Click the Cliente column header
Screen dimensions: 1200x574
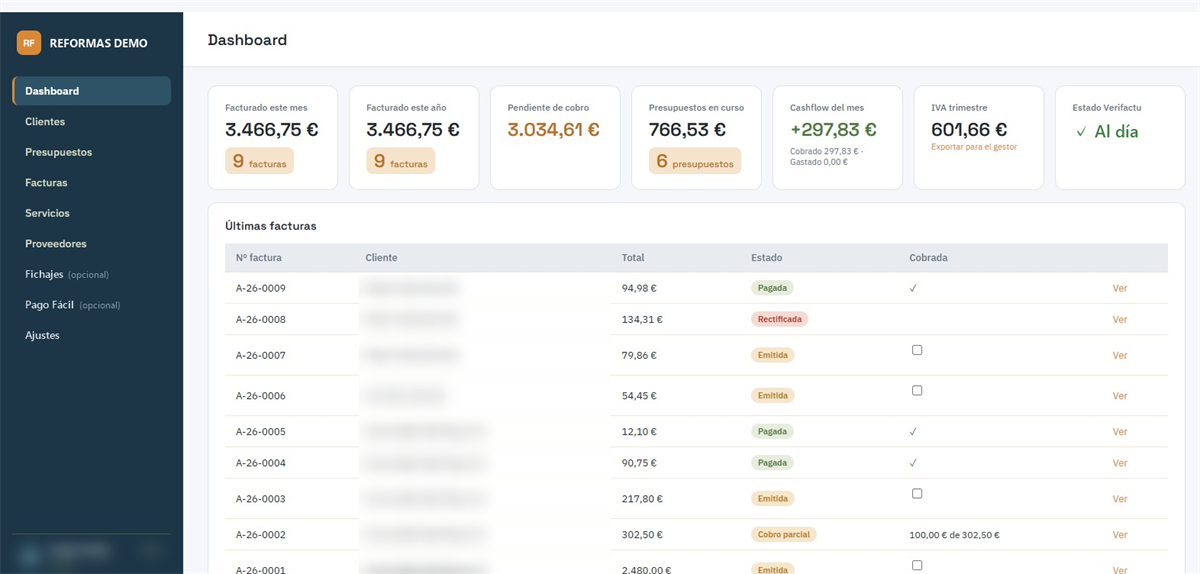(x=382, y=258)
